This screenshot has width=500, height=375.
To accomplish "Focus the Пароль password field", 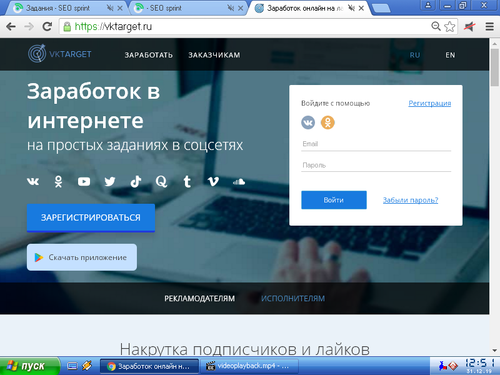I will point(376,165).
